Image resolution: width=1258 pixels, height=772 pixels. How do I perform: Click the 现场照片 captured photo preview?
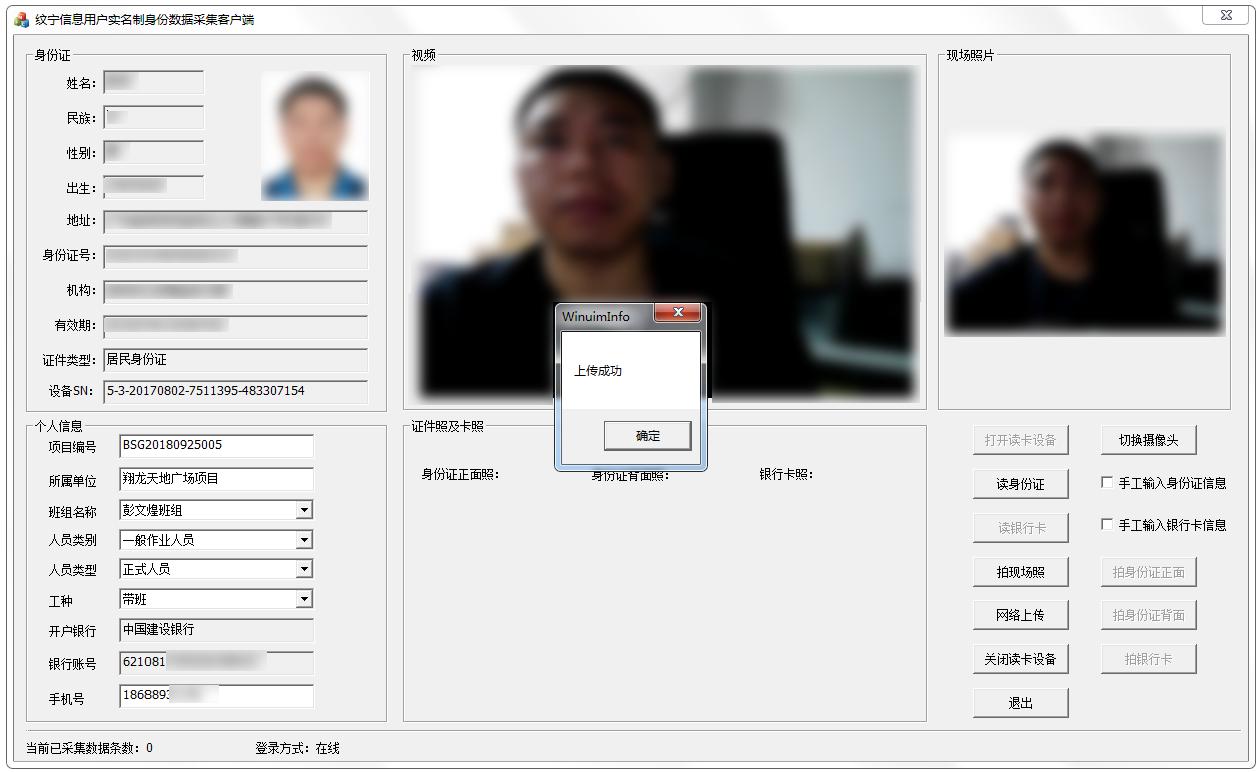coord(1084,235)
